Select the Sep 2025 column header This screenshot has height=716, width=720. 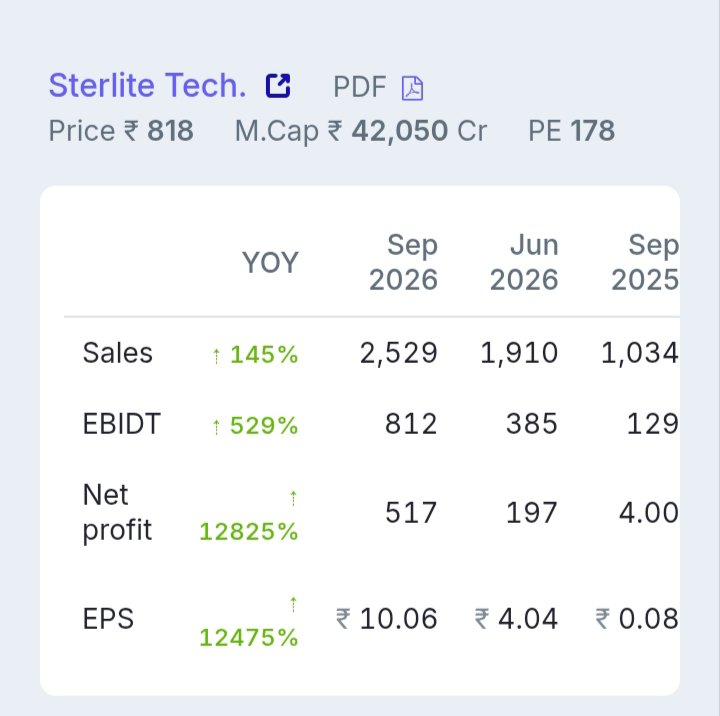[645, 262]
